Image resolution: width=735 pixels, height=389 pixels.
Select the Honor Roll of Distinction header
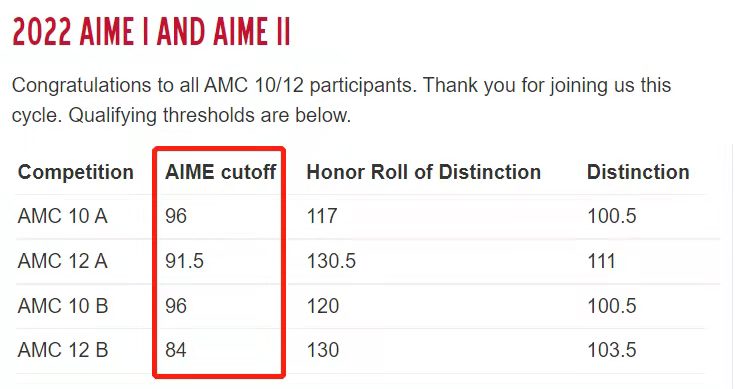click(423, 172)
